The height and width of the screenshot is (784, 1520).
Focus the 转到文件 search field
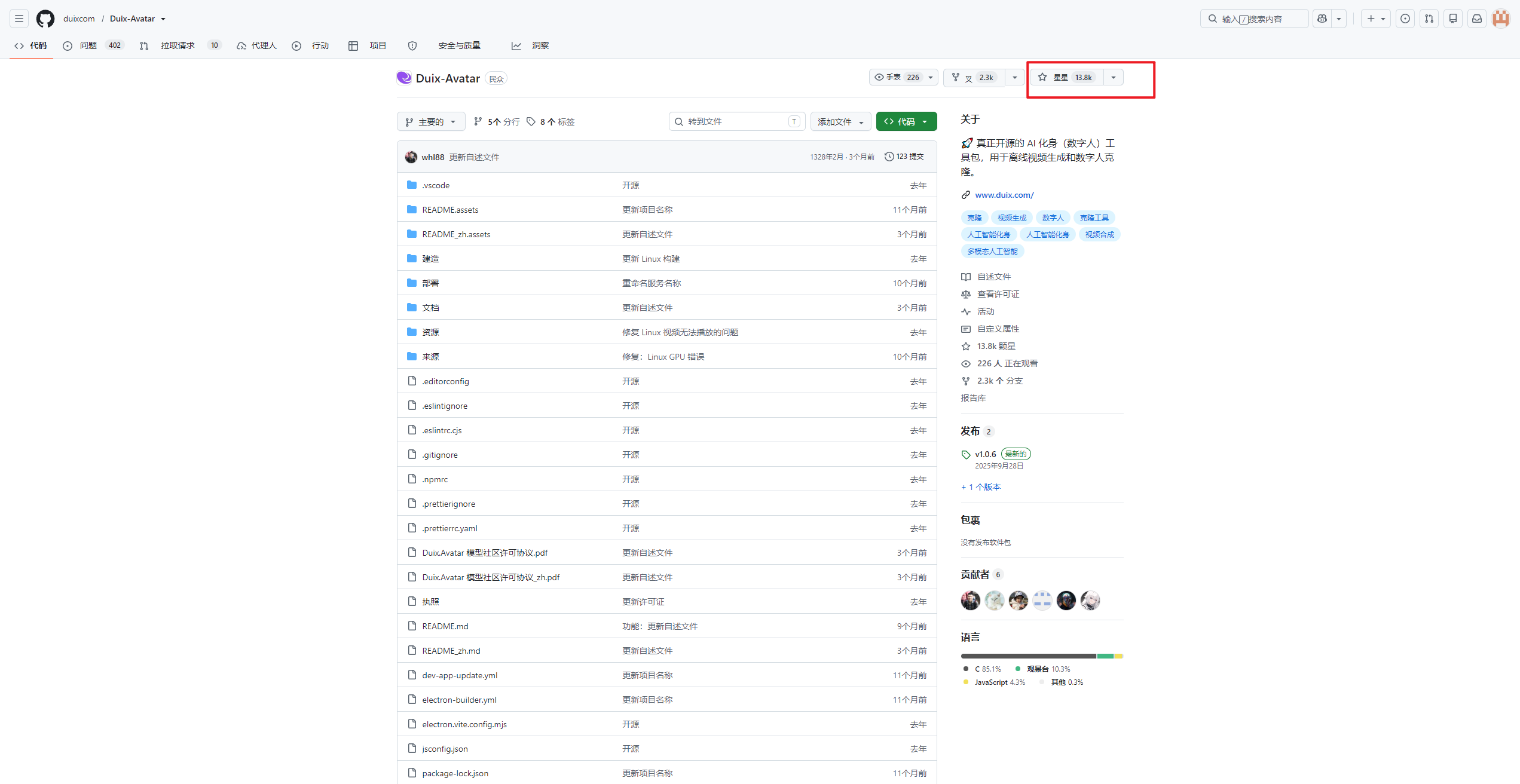(x=737, y=121)
